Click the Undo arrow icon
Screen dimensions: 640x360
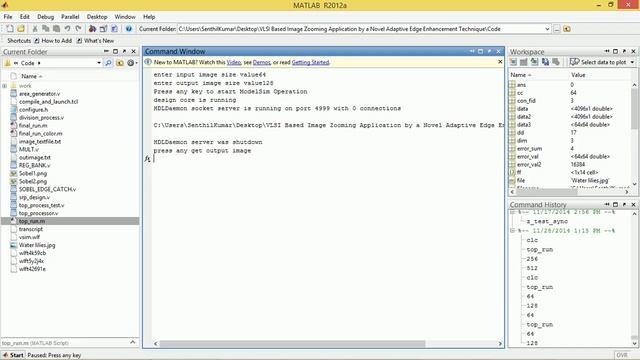click(67, 29)
